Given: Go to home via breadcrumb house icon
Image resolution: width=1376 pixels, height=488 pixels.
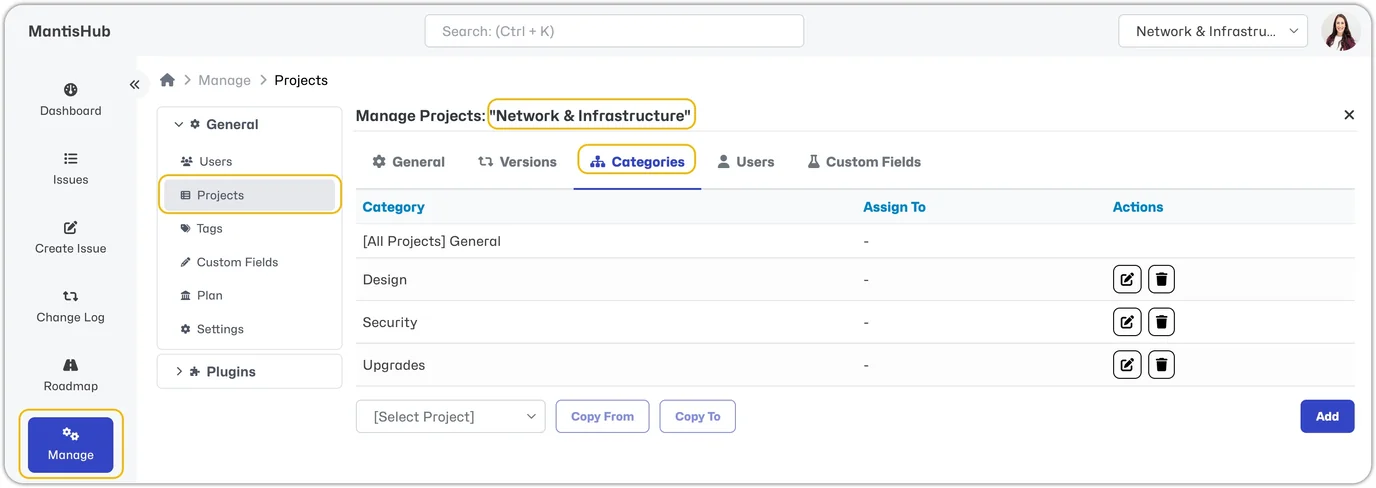Looking at the screenshot, I should click(167, 80).
